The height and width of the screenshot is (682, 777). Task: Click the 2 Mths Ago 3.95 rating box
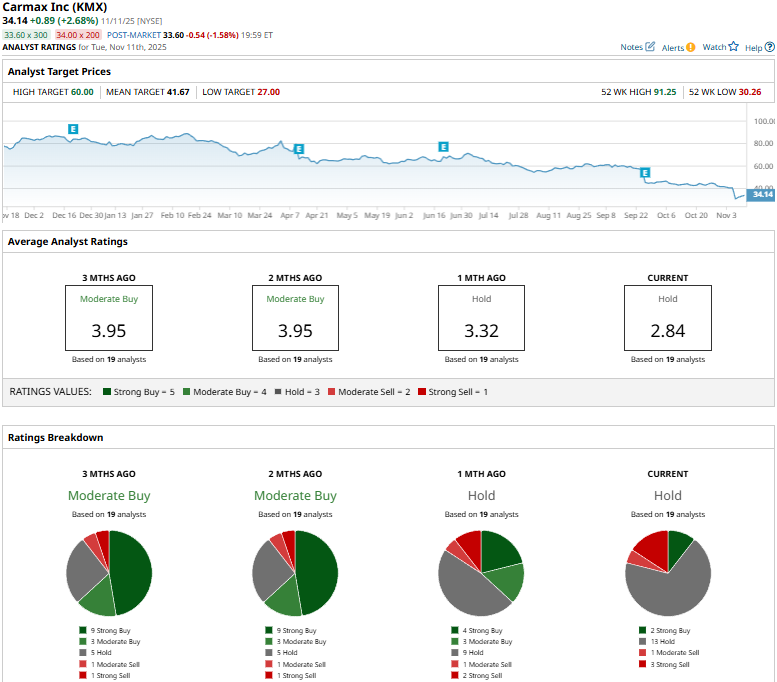[x=295, y=318]
